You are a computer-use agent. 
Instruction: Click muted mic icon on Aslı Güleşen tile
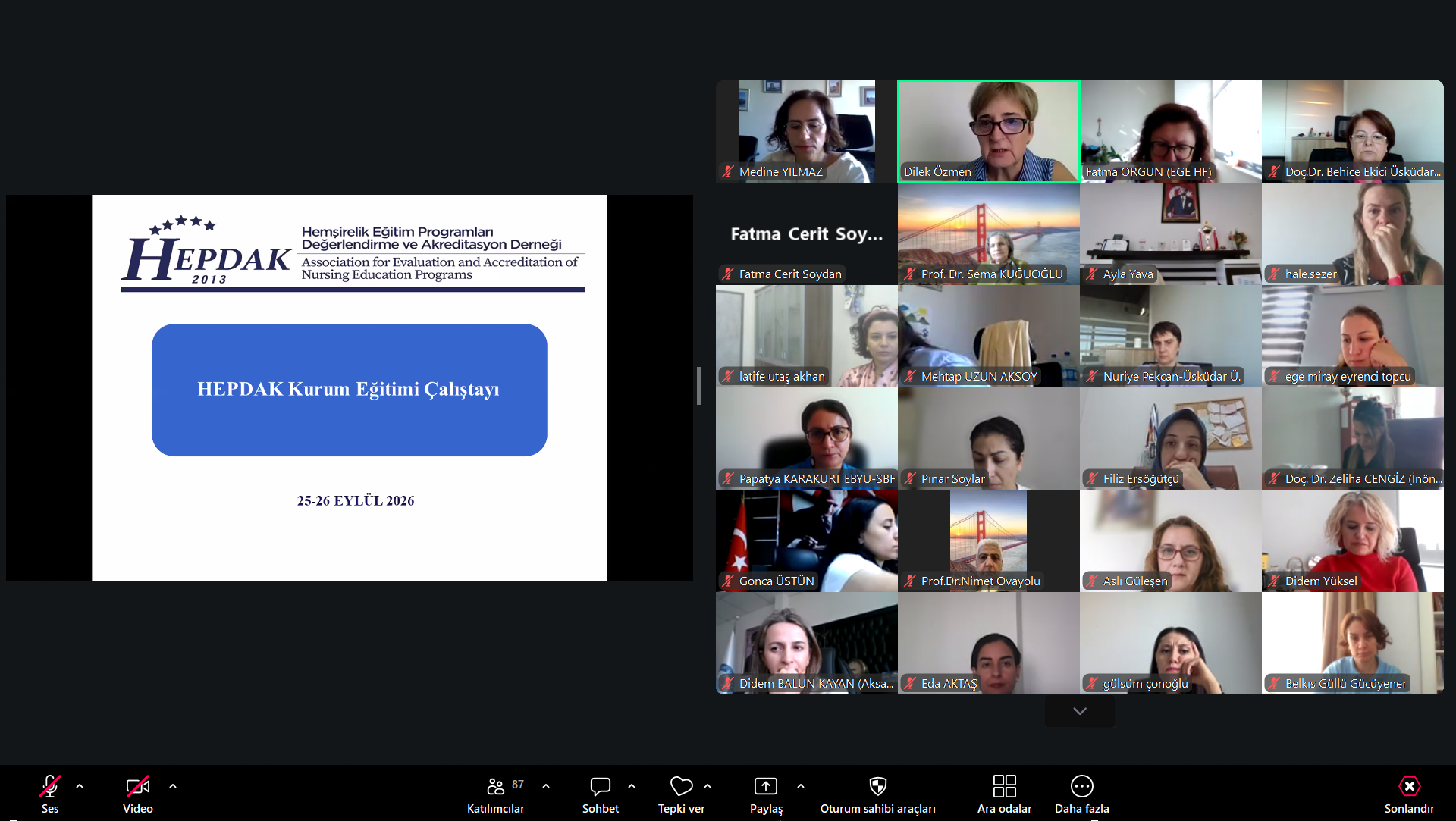click(1092, 581)
